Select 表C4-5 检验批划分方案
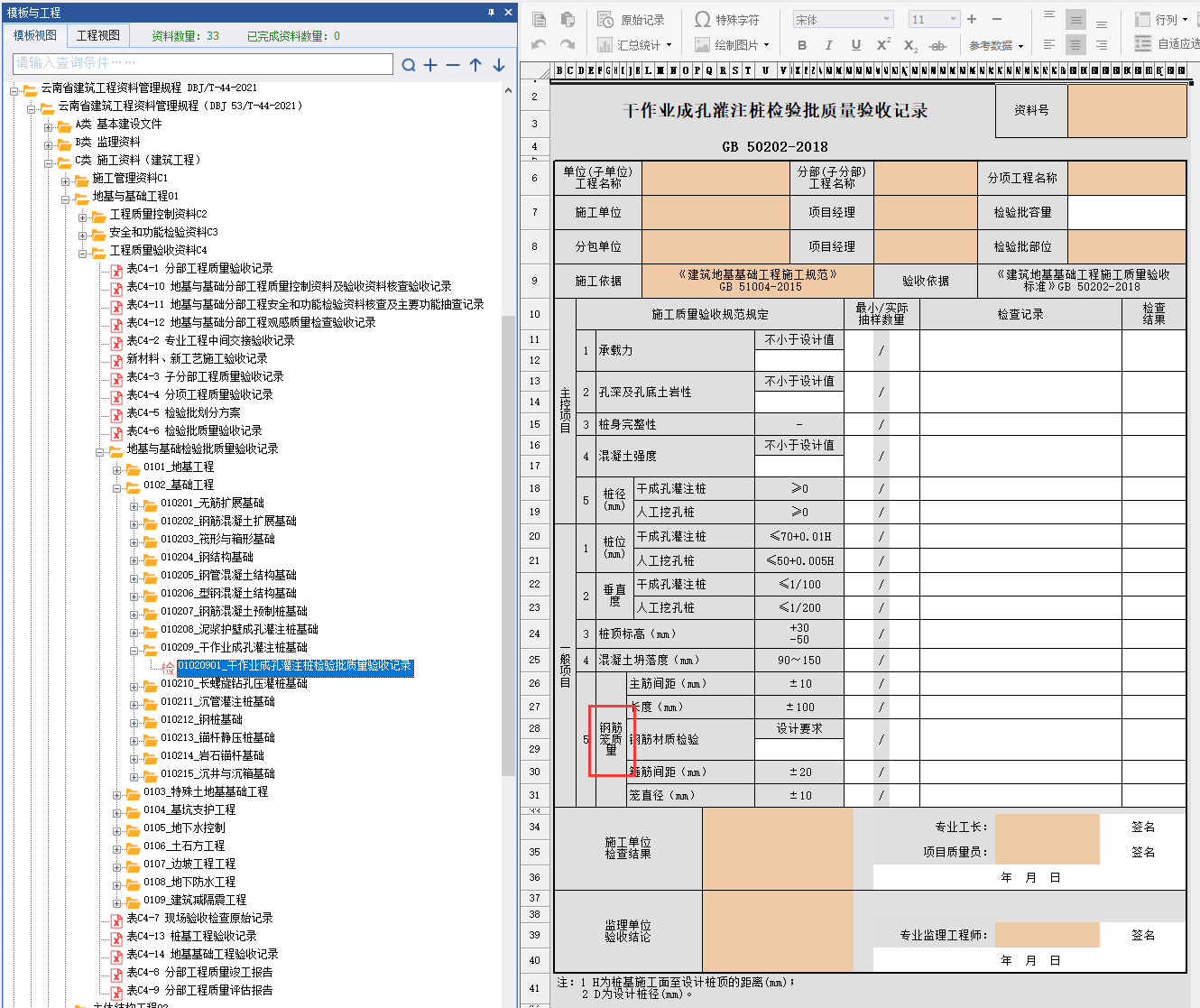This screenshot has height=1008, width=1200. pos(183,412)
